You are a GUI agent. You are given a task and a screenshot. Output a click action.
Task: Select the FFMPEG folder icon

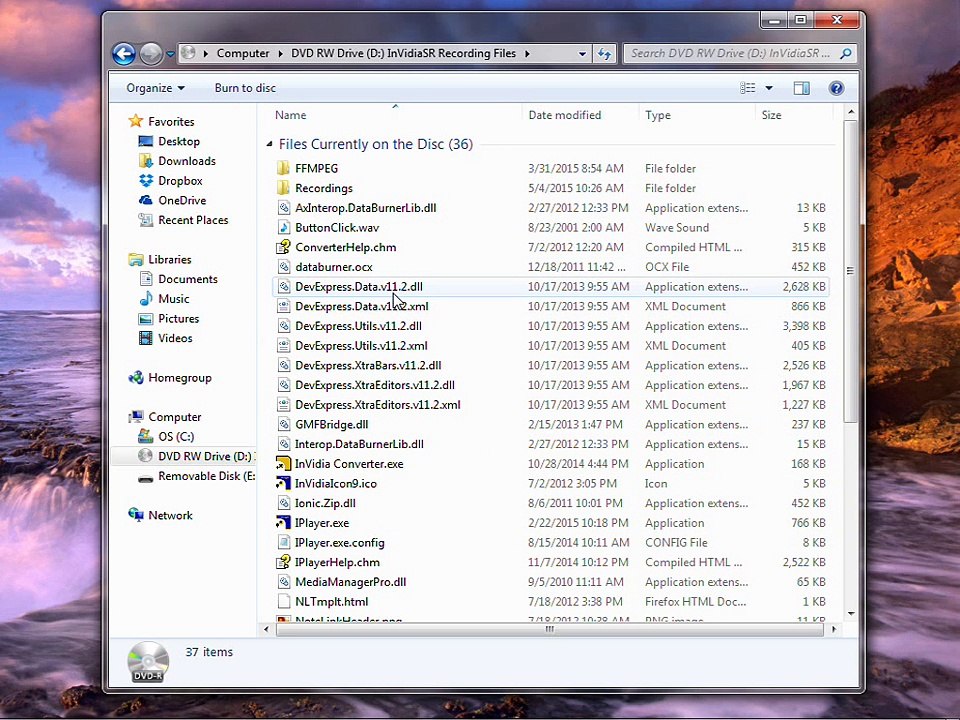(x=283, y=168)
